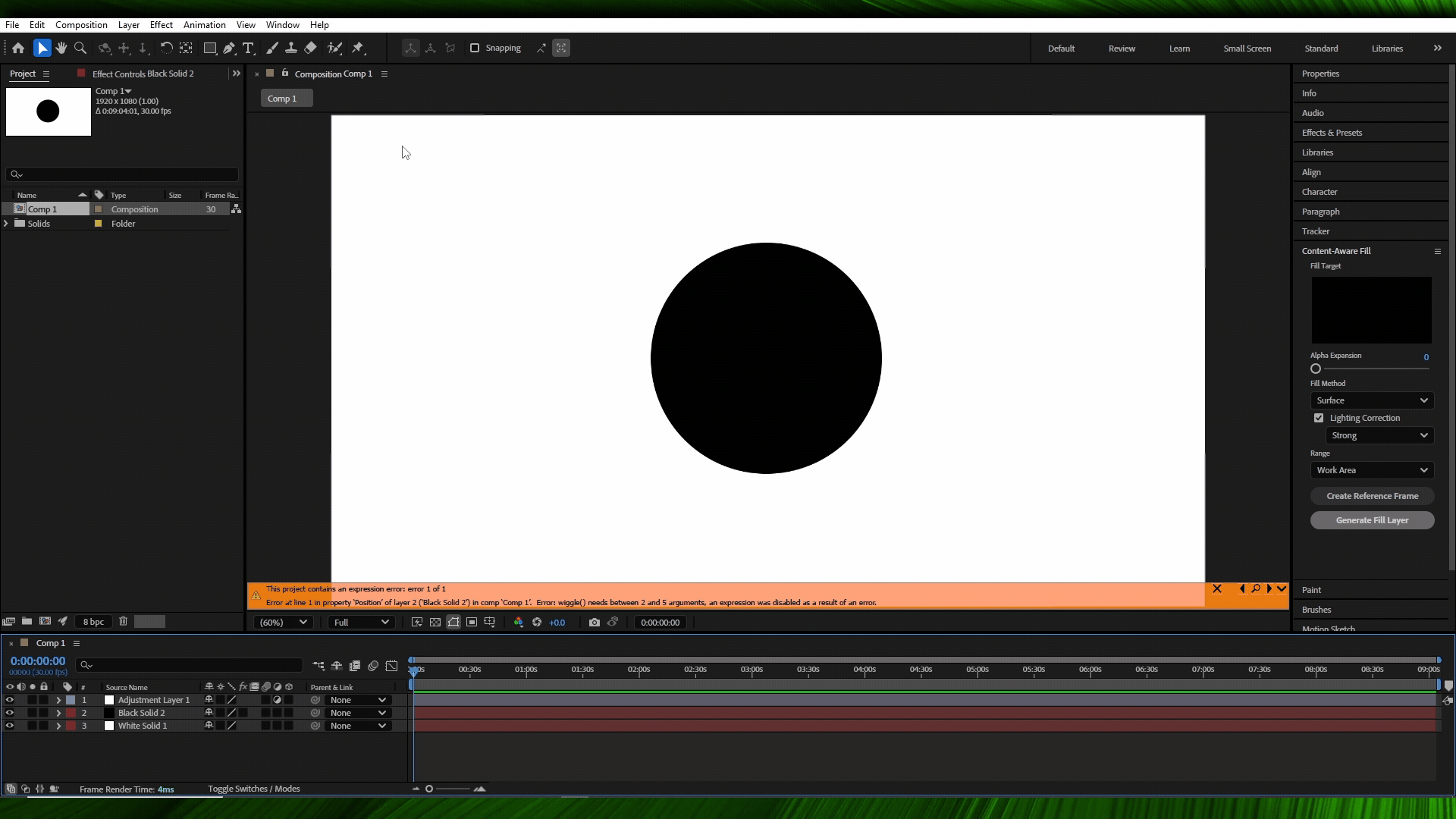Create a new folder in Project panel

(x=27, y=622)
